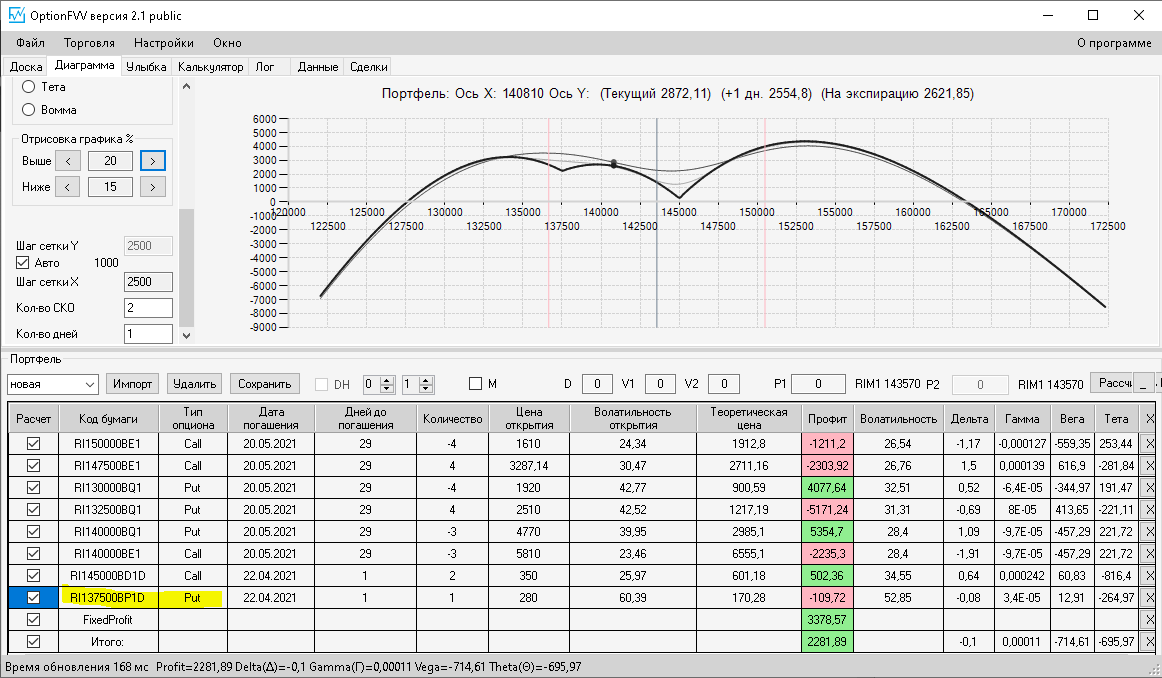Enable the M checkbox
Image resolution: width=1162 pixels, height=678 pixels.
(476, 384)
